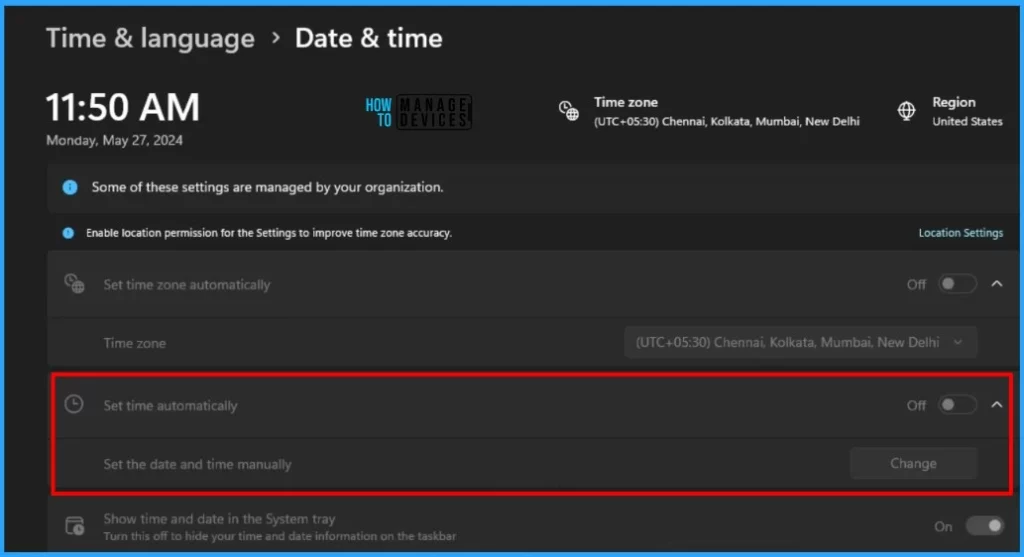Click the Date & time breadcrumb title

tap(368, 39)
